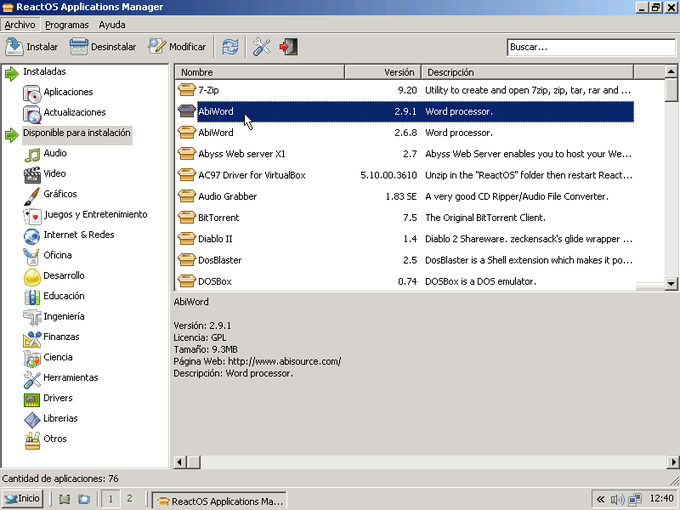
Task: Open the Desarrollo category
Action: point(64,275)
